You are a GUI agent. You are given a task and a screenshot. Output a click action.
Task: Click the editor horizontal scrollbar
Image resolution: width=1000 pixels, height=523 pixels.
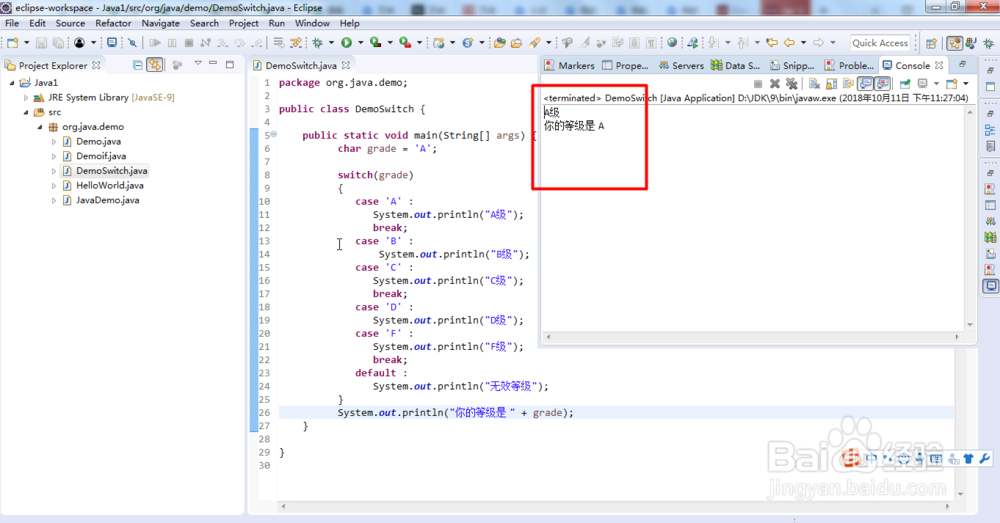[x=615, y=506]
